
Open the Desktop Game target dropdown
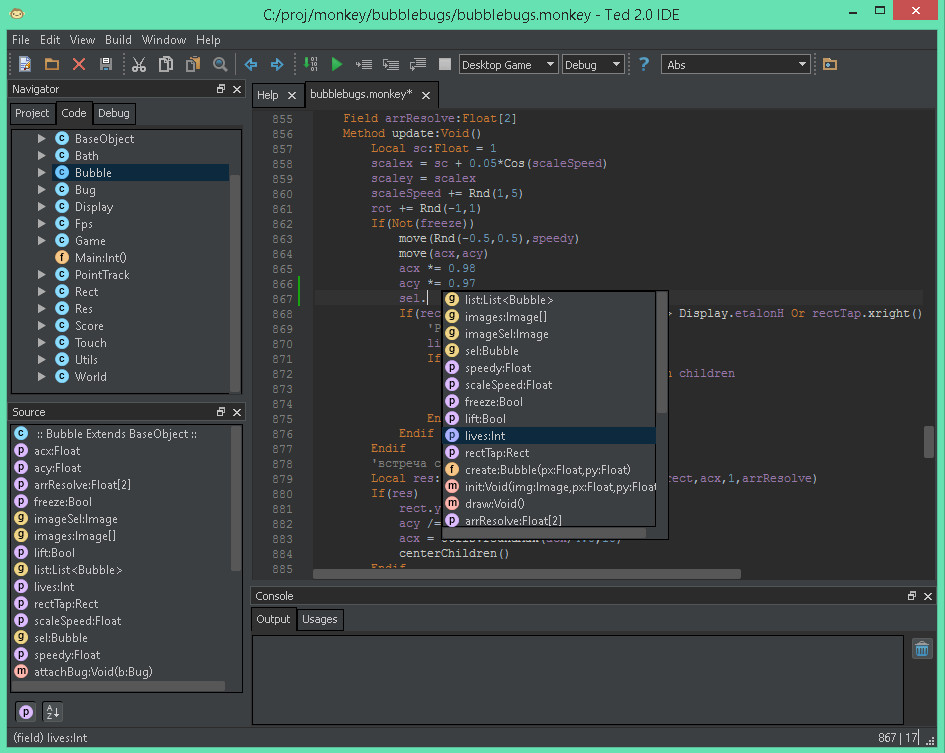(x=508, y=65)
